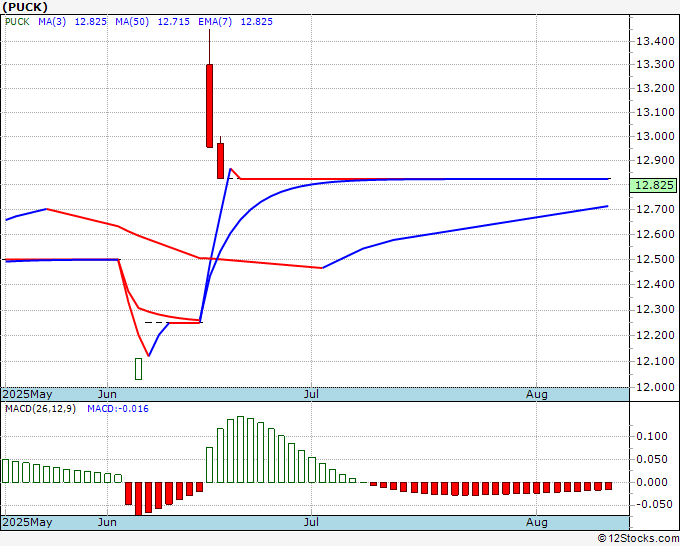Click the 0.100 MACD axis label
Screen dimensions: 680x546
pos(652,436)
